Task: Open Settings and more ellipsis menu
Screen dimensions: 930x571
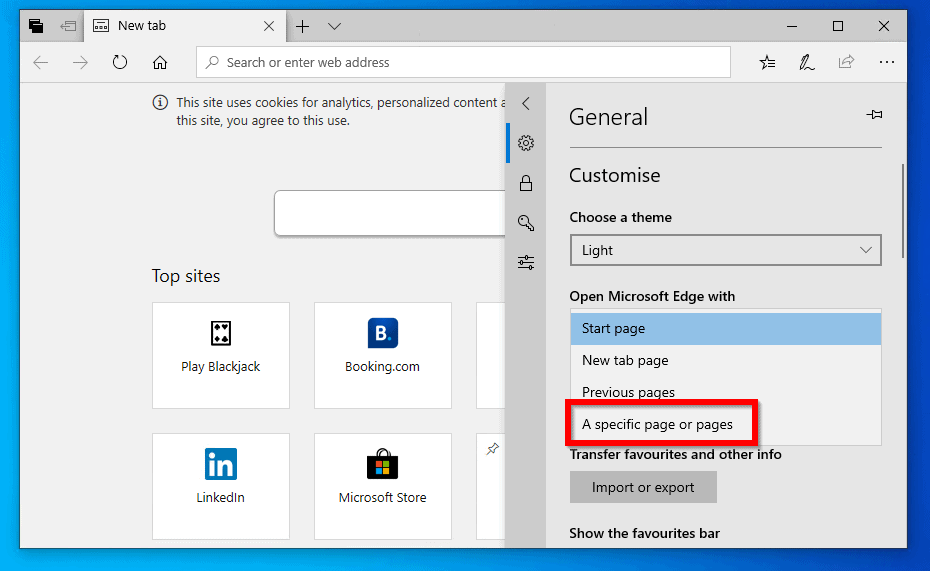Action: click(887, 62)
